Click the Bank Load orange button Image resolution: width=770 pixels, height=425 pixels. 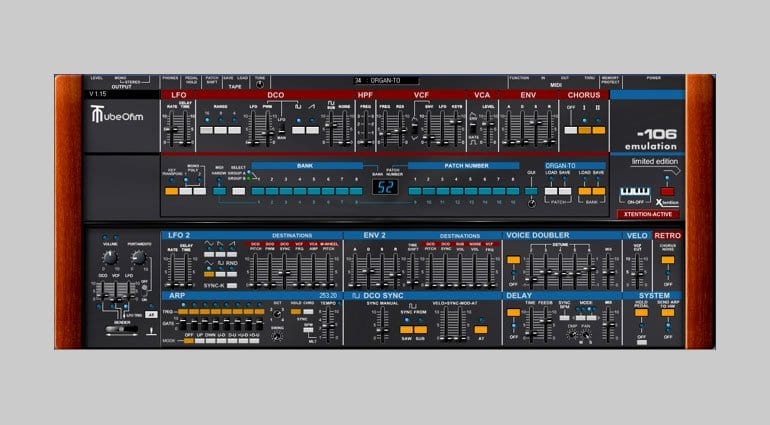(x=584, y=191)
